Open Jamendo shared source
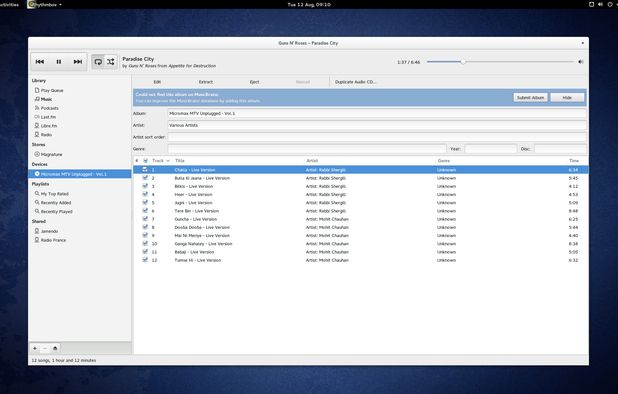Image resolution: width=618 pixels, height=394 pixels. 49,231
